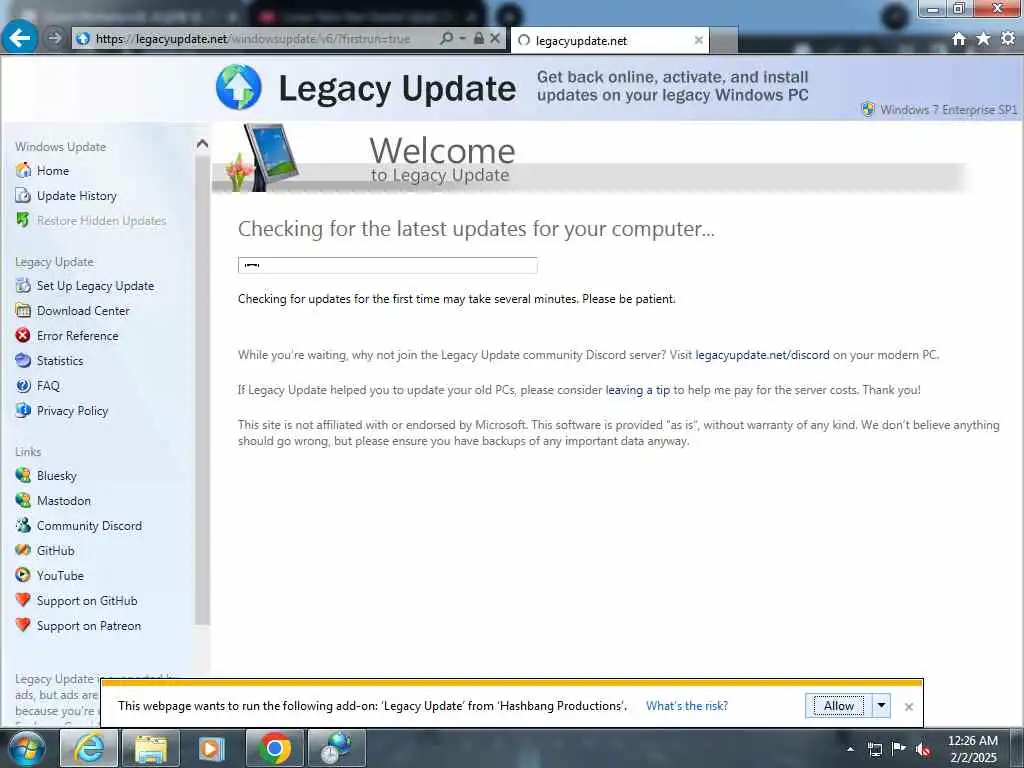Viewport: 1024px width, 768px height.
Task: Click the YouTube play icon
Action: coord(23,575)
